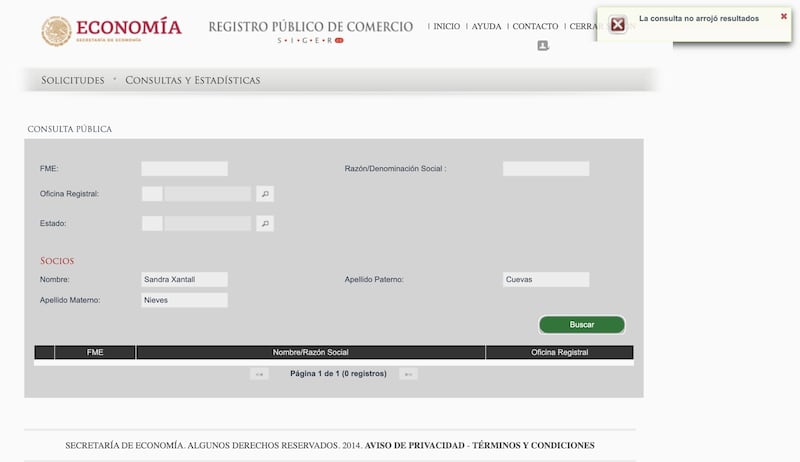Click Estado code field
800x462 pixels.
152,223
